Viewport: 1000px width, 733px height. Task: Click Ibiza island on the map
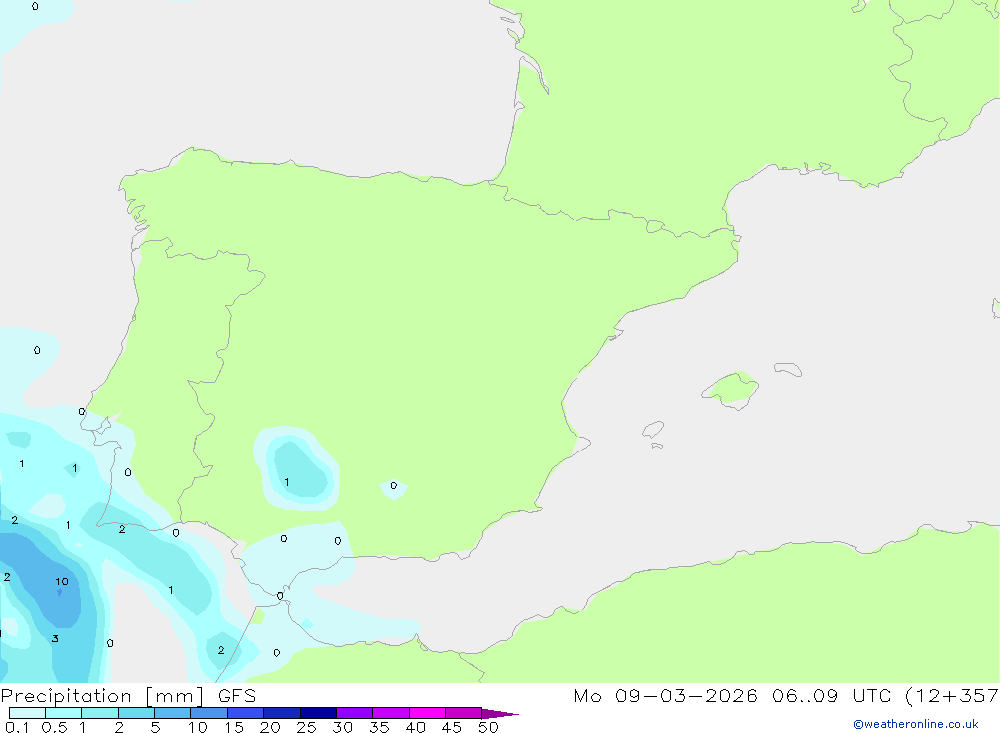coord(653,429)
